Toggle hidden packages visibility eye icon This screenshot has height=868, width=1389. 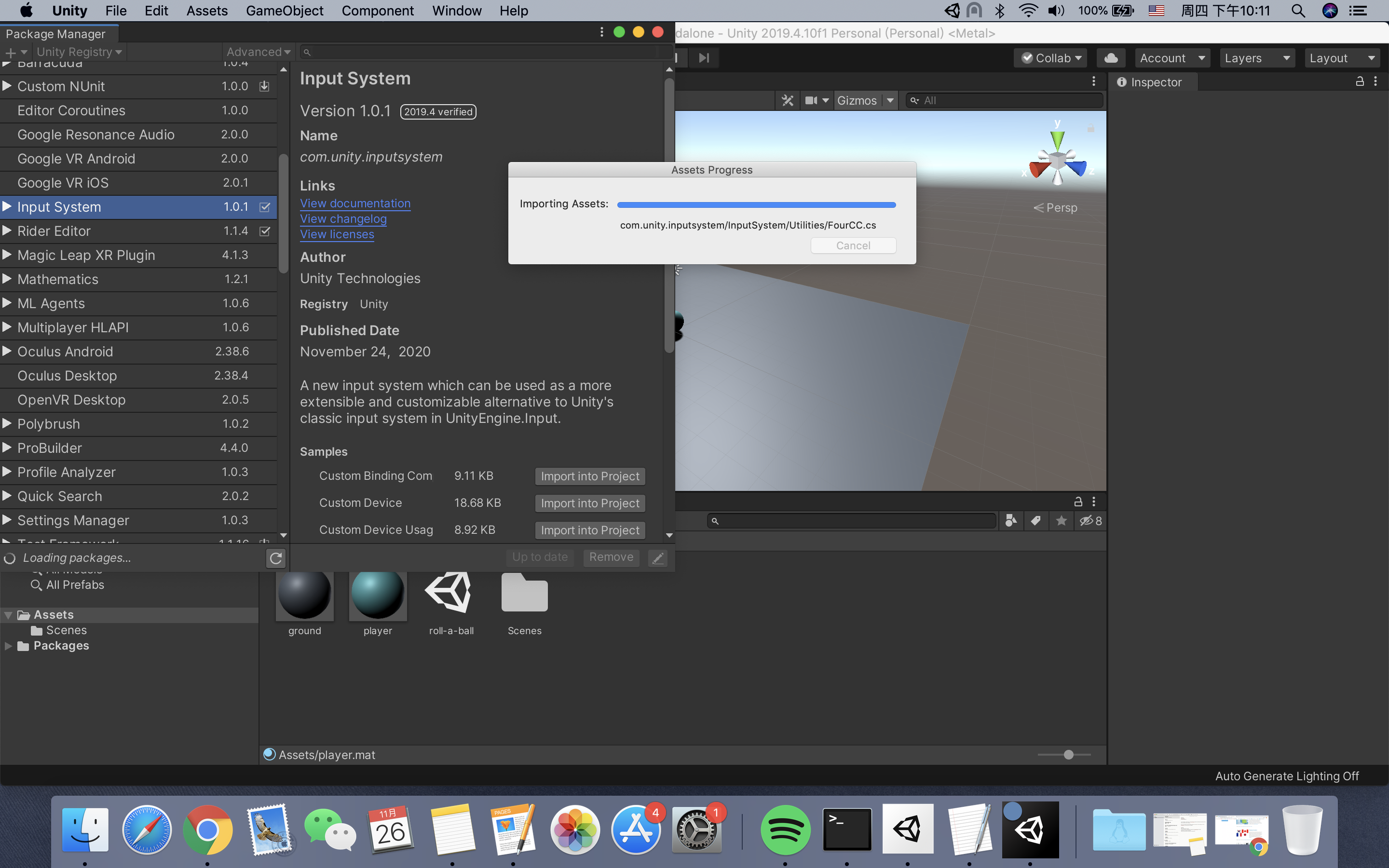tap(1090, 521)
